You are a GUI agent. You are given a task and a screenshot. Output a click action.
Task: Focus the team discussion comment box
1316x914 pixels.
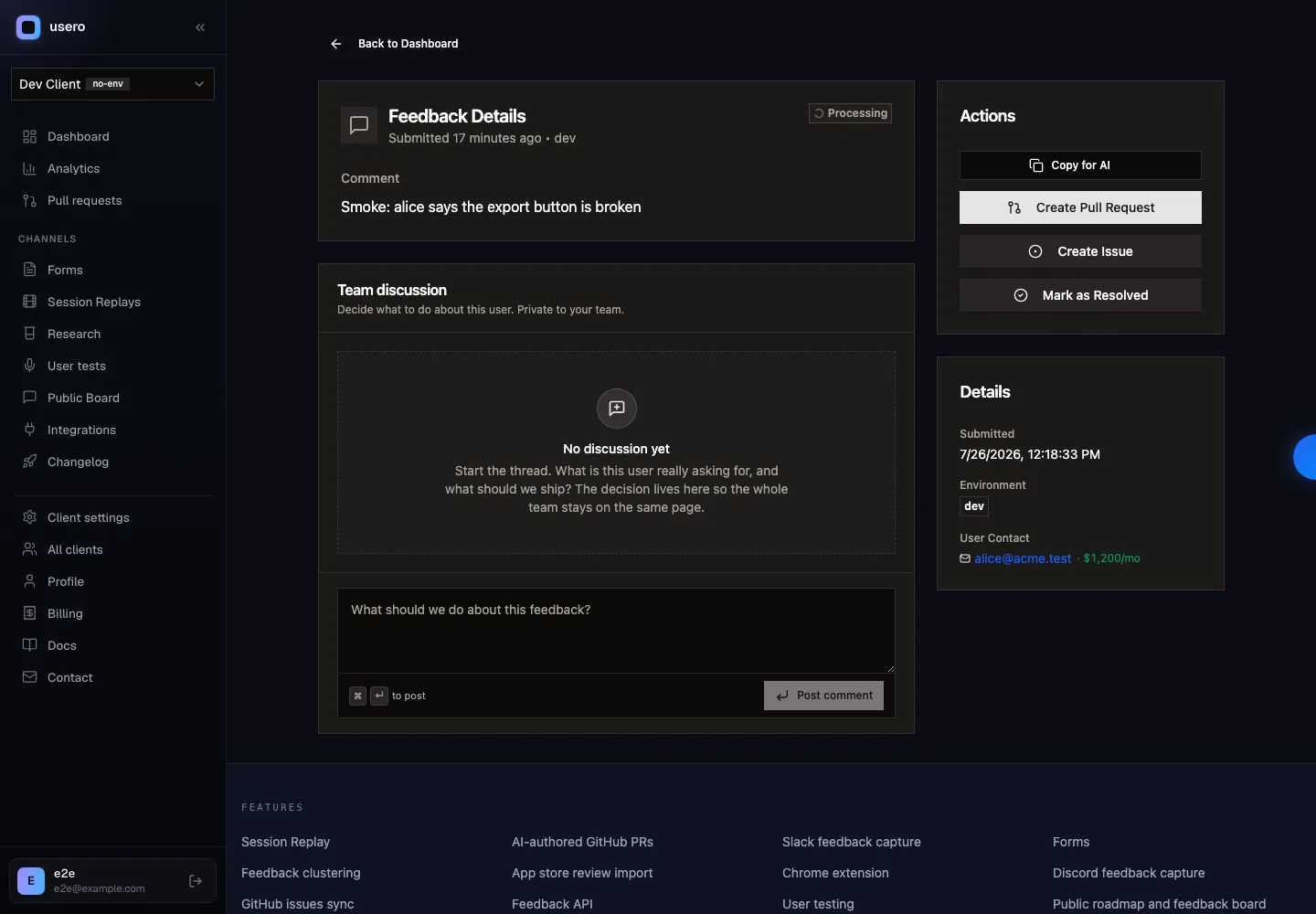coord(616,631)
